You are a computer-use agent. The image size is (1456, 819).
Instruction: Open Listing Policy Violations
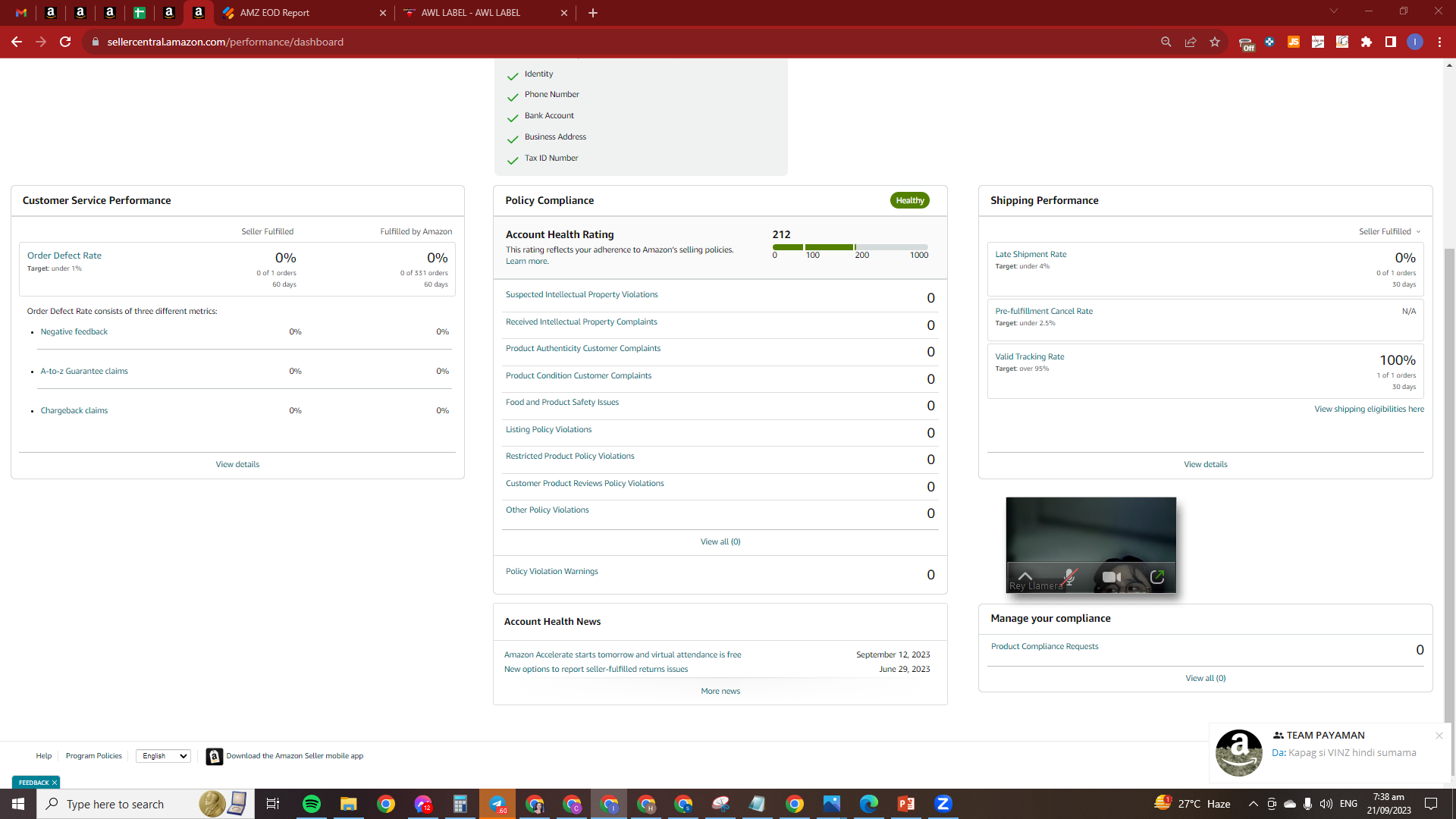pyautogui.click(x=548, y=430)
